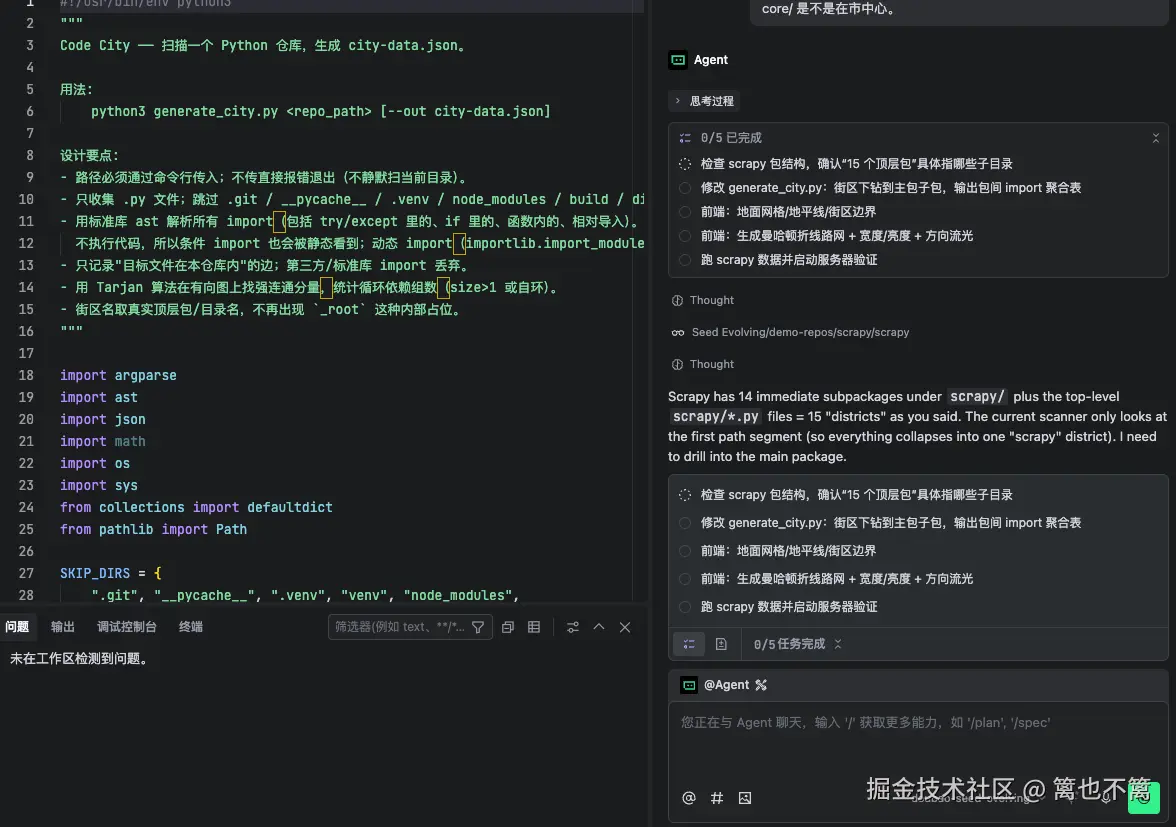The width and height of the screenshot is (1176, 827).
Task: Toggle lower-card task 跑 scrapy 数据并启动服务器验证
Action: point(685,607)
